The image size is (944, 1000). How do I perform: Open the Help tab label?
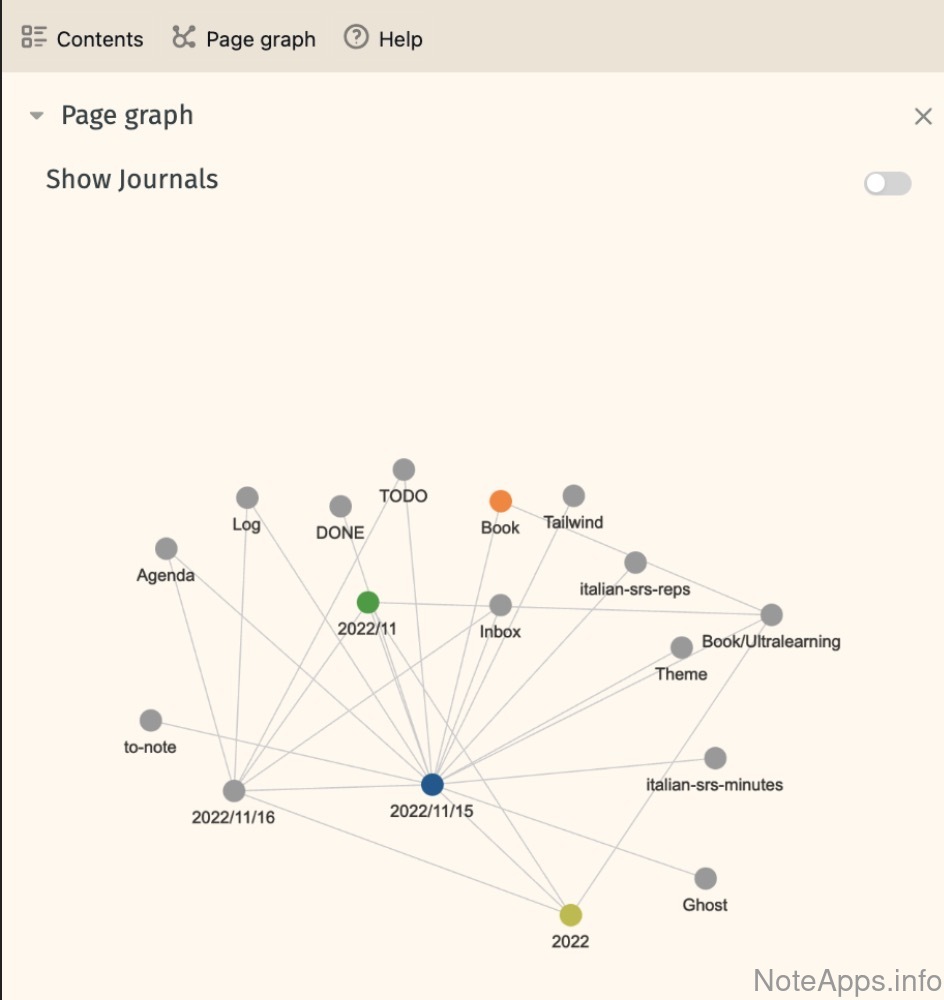[x=400, y=39]
